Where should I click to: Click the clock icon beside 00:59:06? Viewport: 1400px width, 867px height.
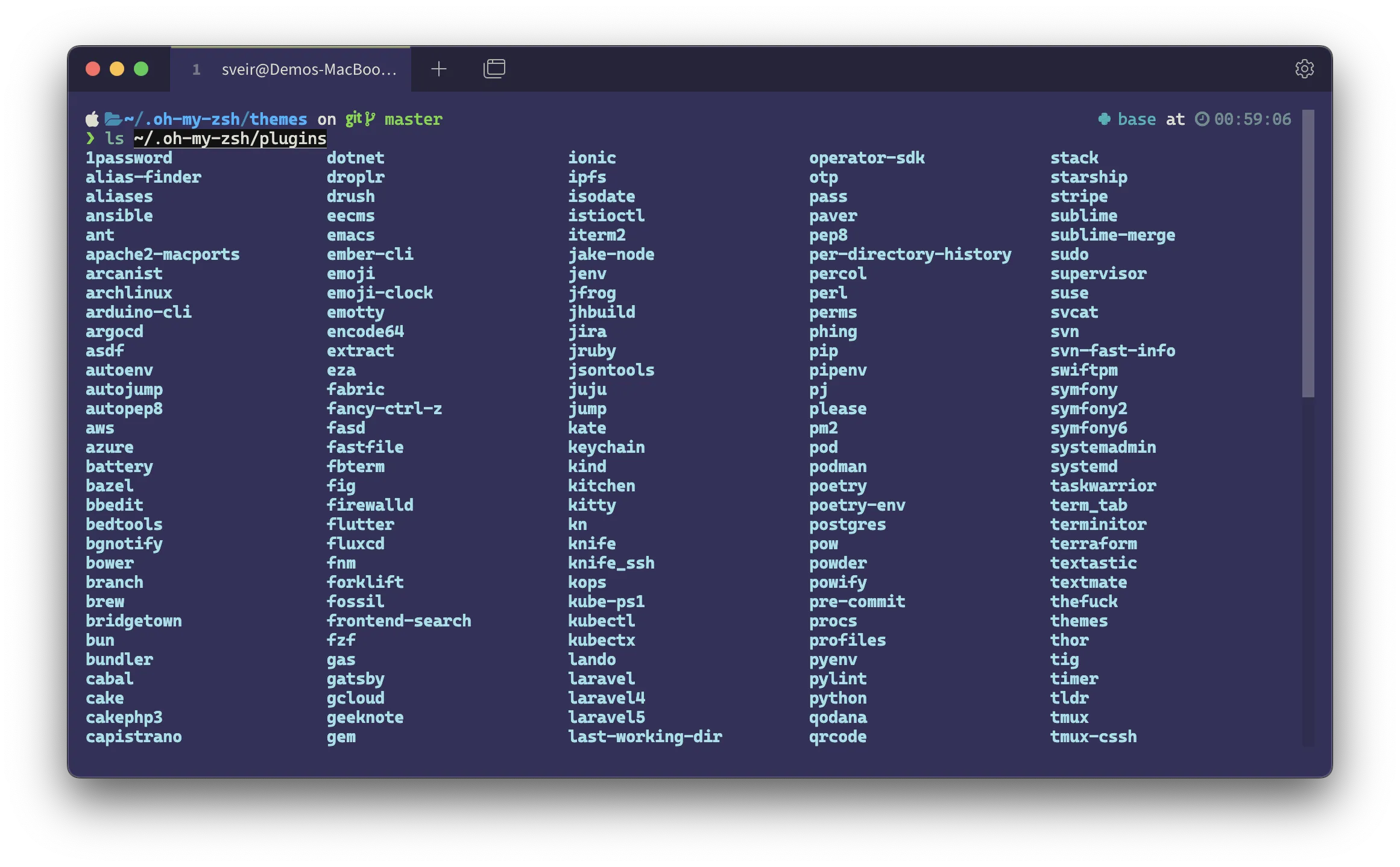pos(1202,119)
